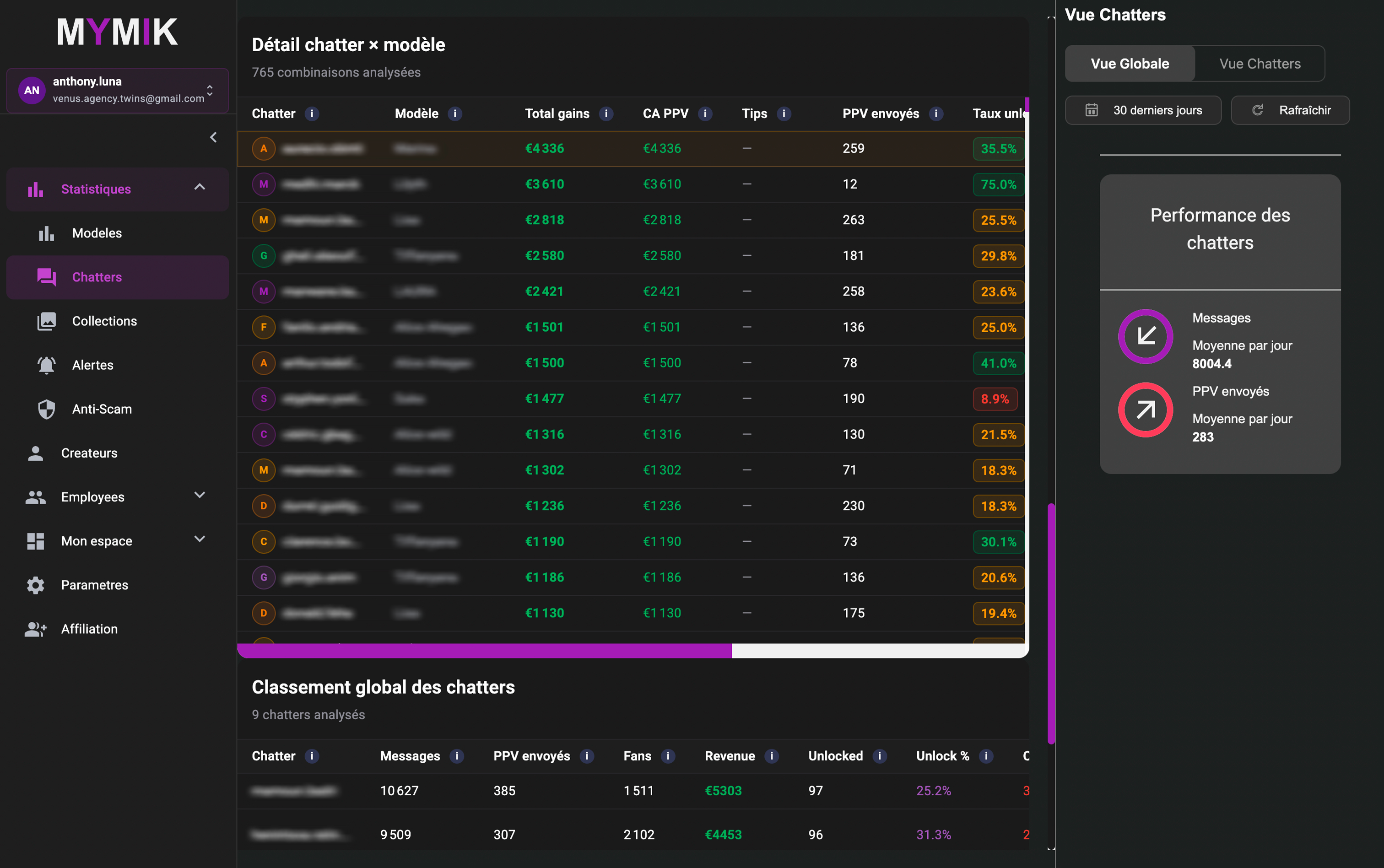The height and width of the screenshot is (868, 1384).
Task: Click the 31.3% unlock percentage
Action: pyautogui.click(x=933, y=835)
